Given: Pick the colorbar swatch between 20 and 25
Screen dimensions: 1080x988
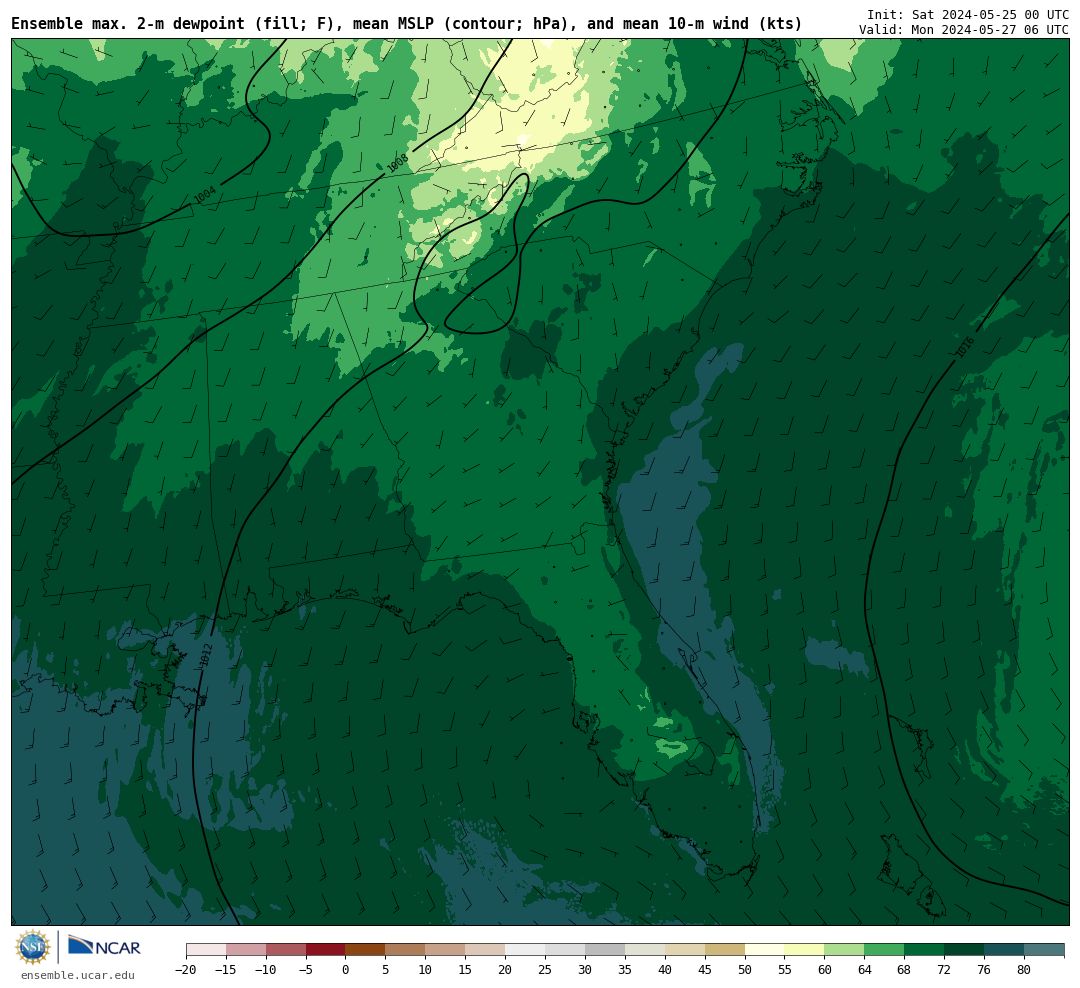Looking at the screenshot, I should click(526, 950).
